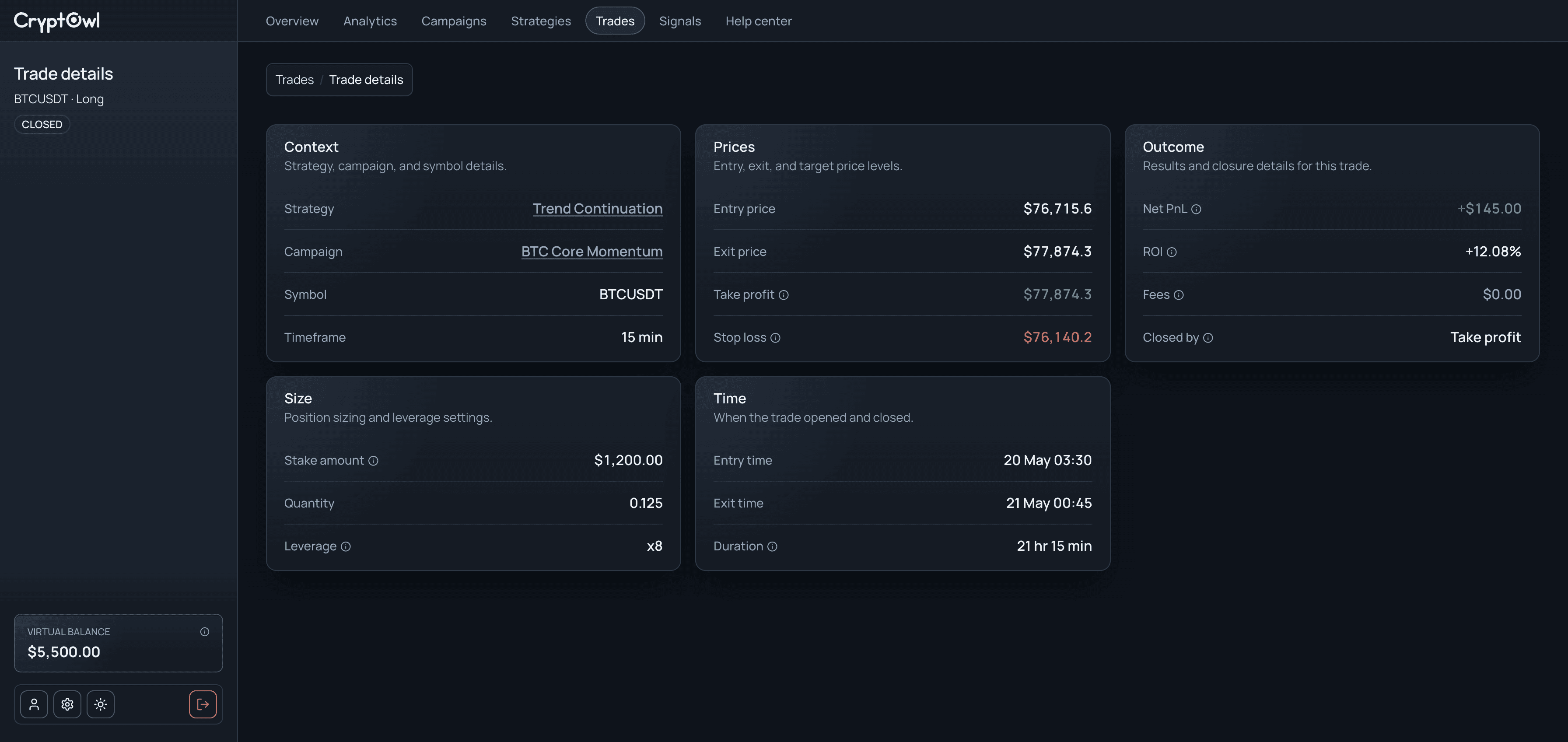This screenshot has width=1568, height=742.
Task: Click the duration 21 hr 15 min
Action: click(1054, 546)
